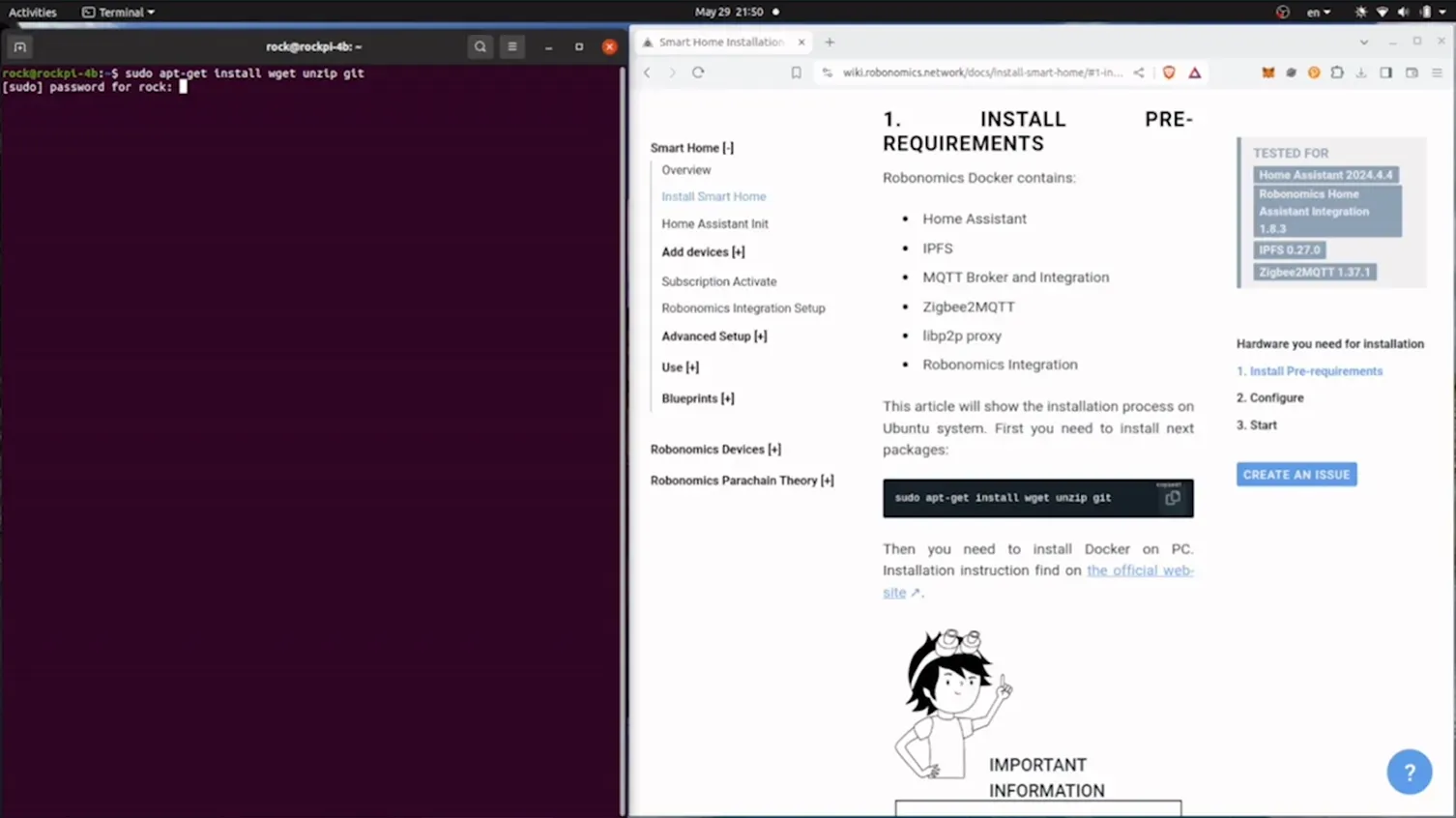Click the CREATE AN ISSUE button
This screenshot has height=818, width=1456.
1296,474
